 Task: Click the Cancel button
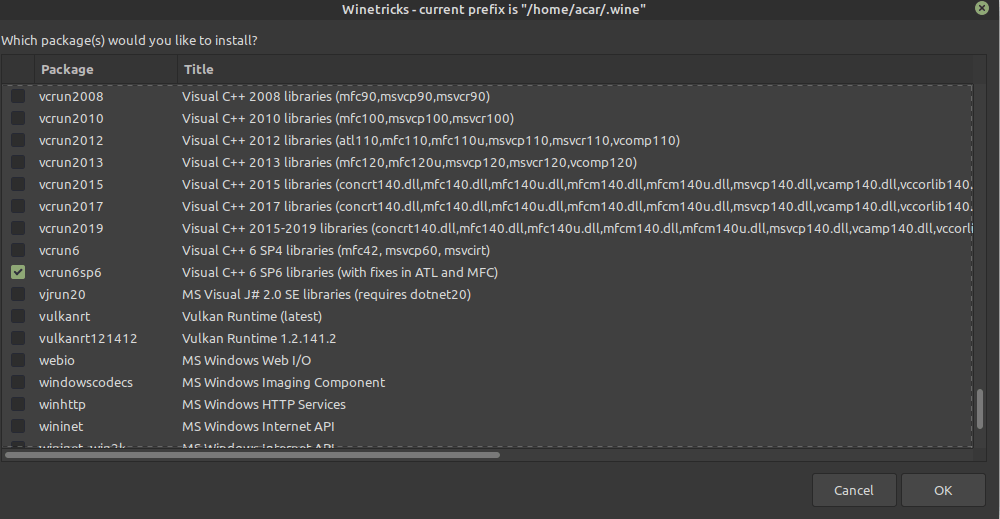click(854, 490)
